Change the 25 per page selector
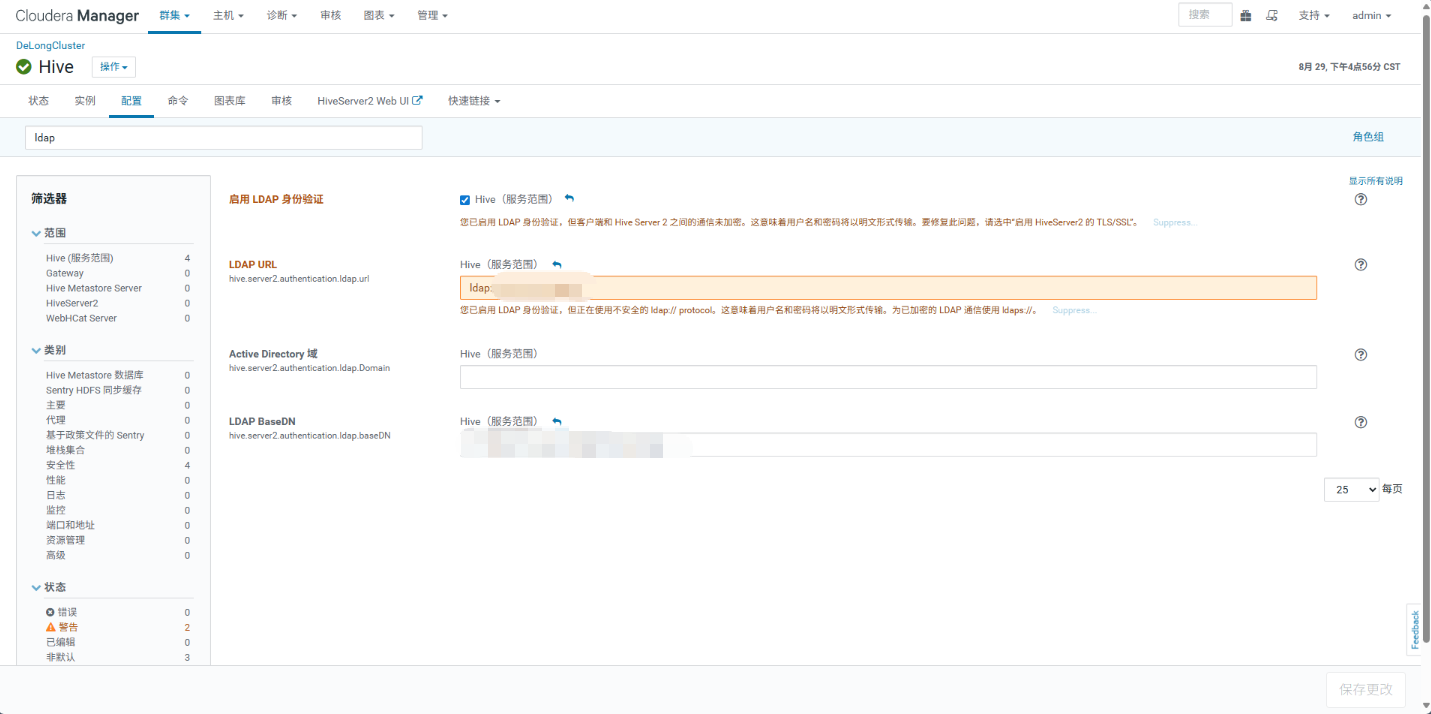 (x=1351, y=489)
